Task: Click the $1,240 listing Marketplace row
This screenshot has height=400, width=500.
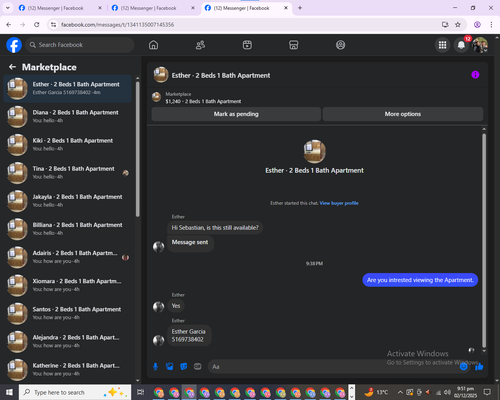Action: tap(203, 98)
